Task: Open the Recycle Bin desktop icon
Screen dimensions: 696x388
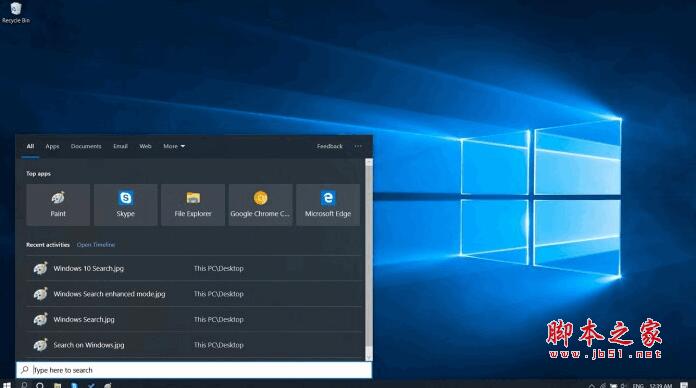Action: pyautogui.click(x=16, y=12)
